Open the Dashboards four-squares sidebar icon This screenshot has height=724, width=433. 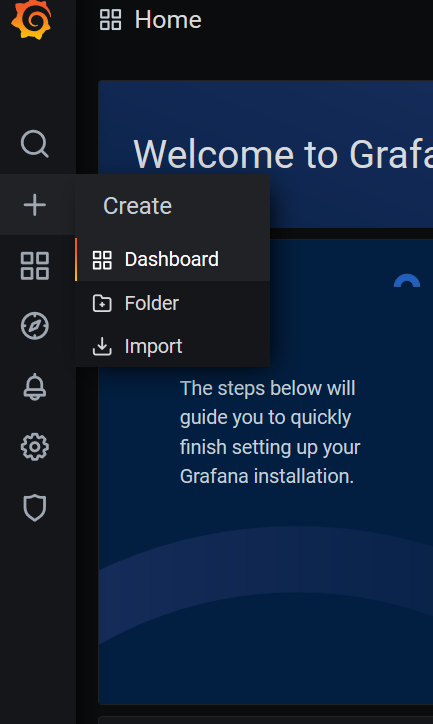coord(35,265)
